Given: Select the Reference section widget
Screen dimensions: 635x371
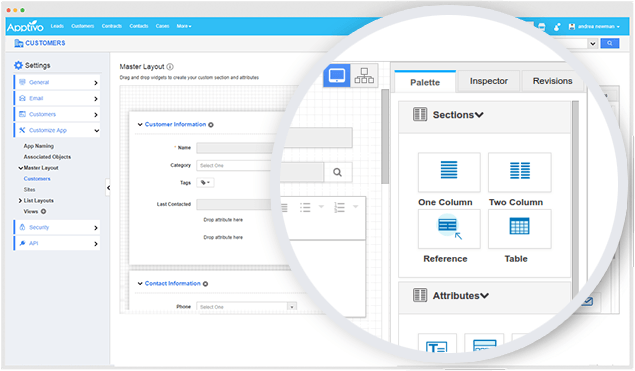Looking at the screenshot, I should (x=449, y=229).
